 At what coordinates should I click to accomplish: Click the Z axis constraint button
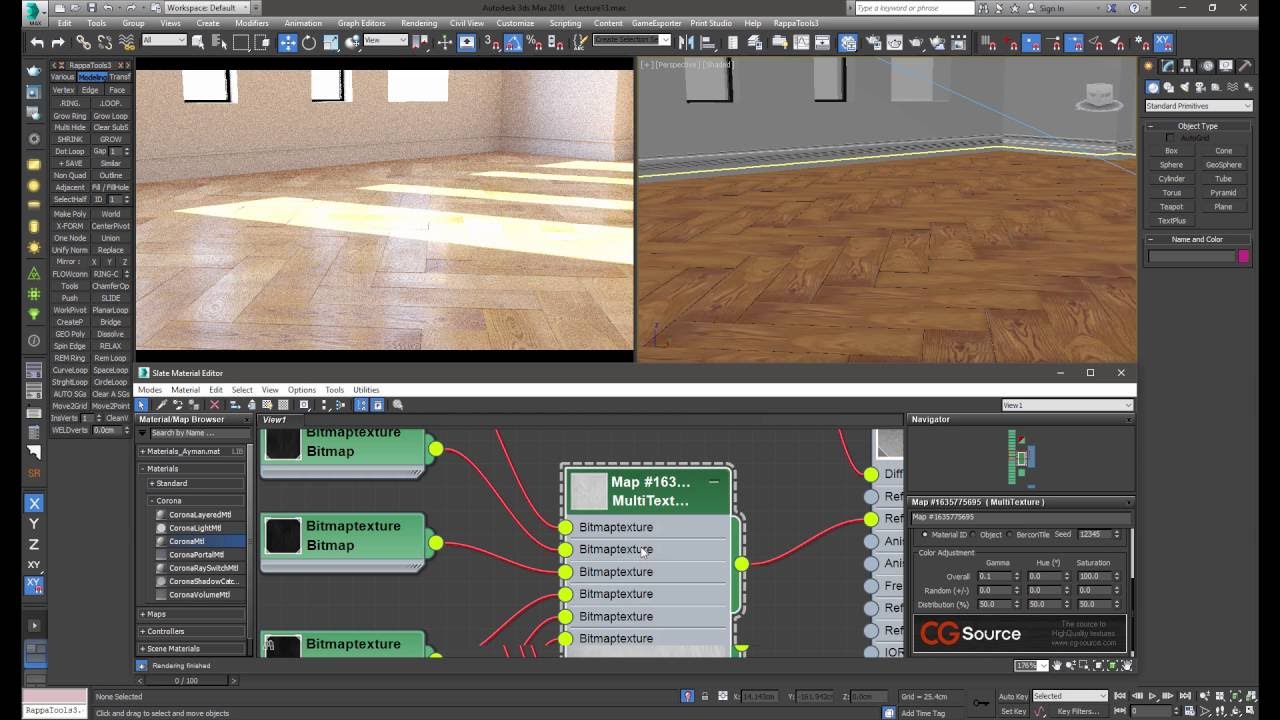(34, 544)
